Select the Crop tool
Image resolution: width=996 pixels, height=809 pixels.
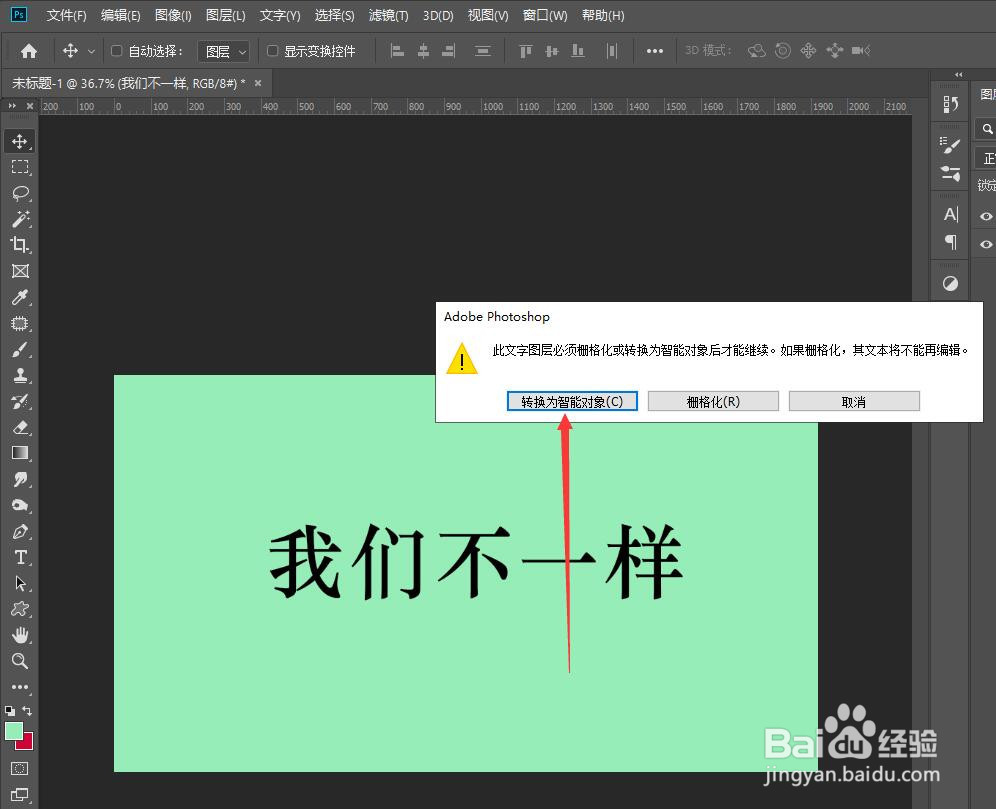(21, 245)
